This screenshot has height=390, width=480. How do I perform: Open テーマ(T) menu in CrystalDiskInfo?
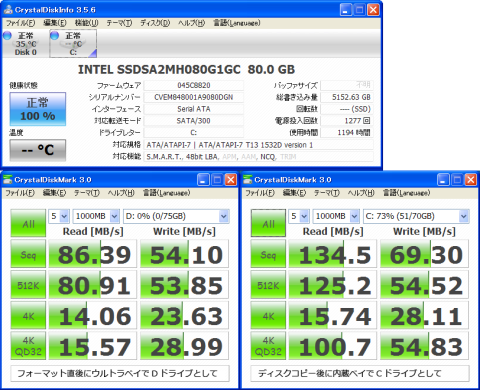click(x=119, y=23)
